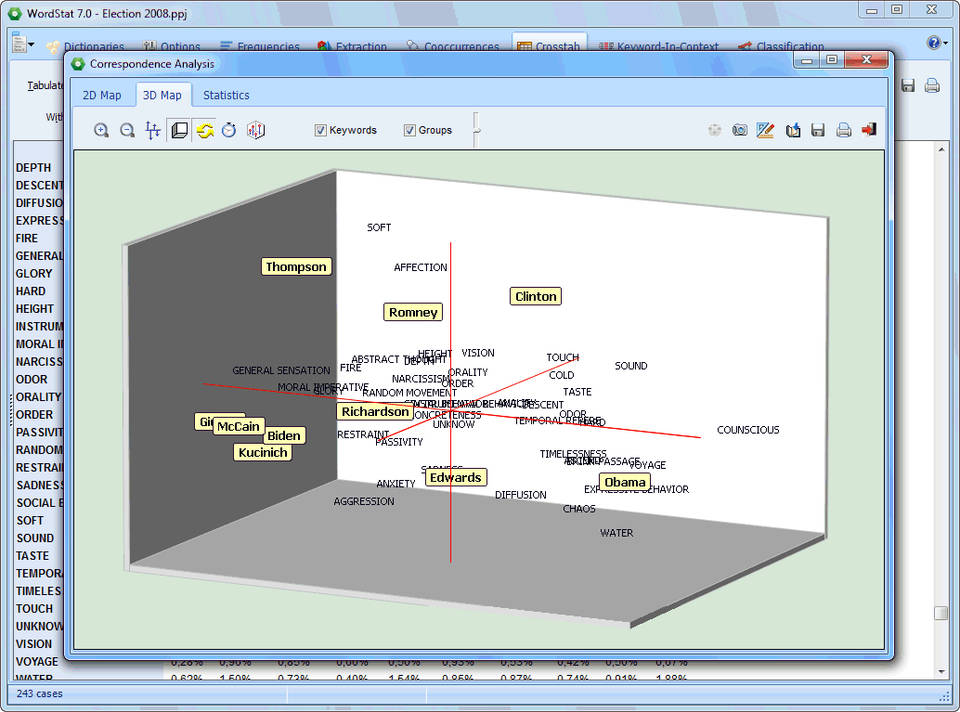
Task: Click the zoom in magnifier icon
Action: tap(101, 130)
